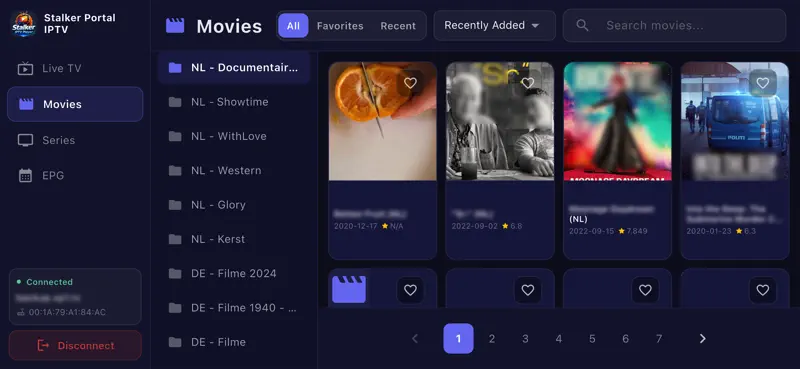800x369 pixels.
Task: Open the Recently Added sort dropdown
Action: (x=494, y=26)
